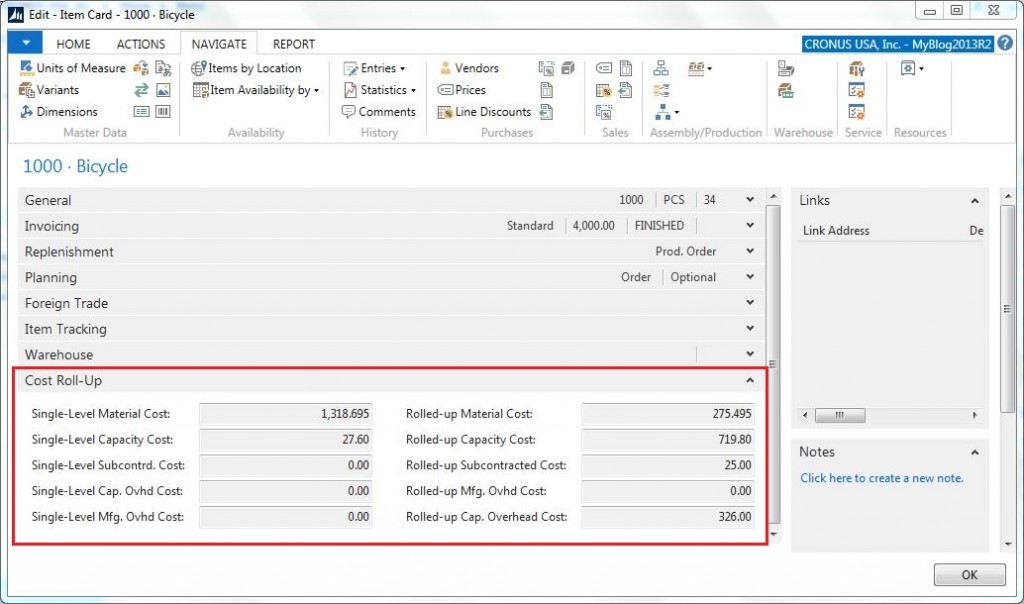Open Units of Measure for the item
This screenshot has width=1024, height=604.
click(x=72, y=68)
